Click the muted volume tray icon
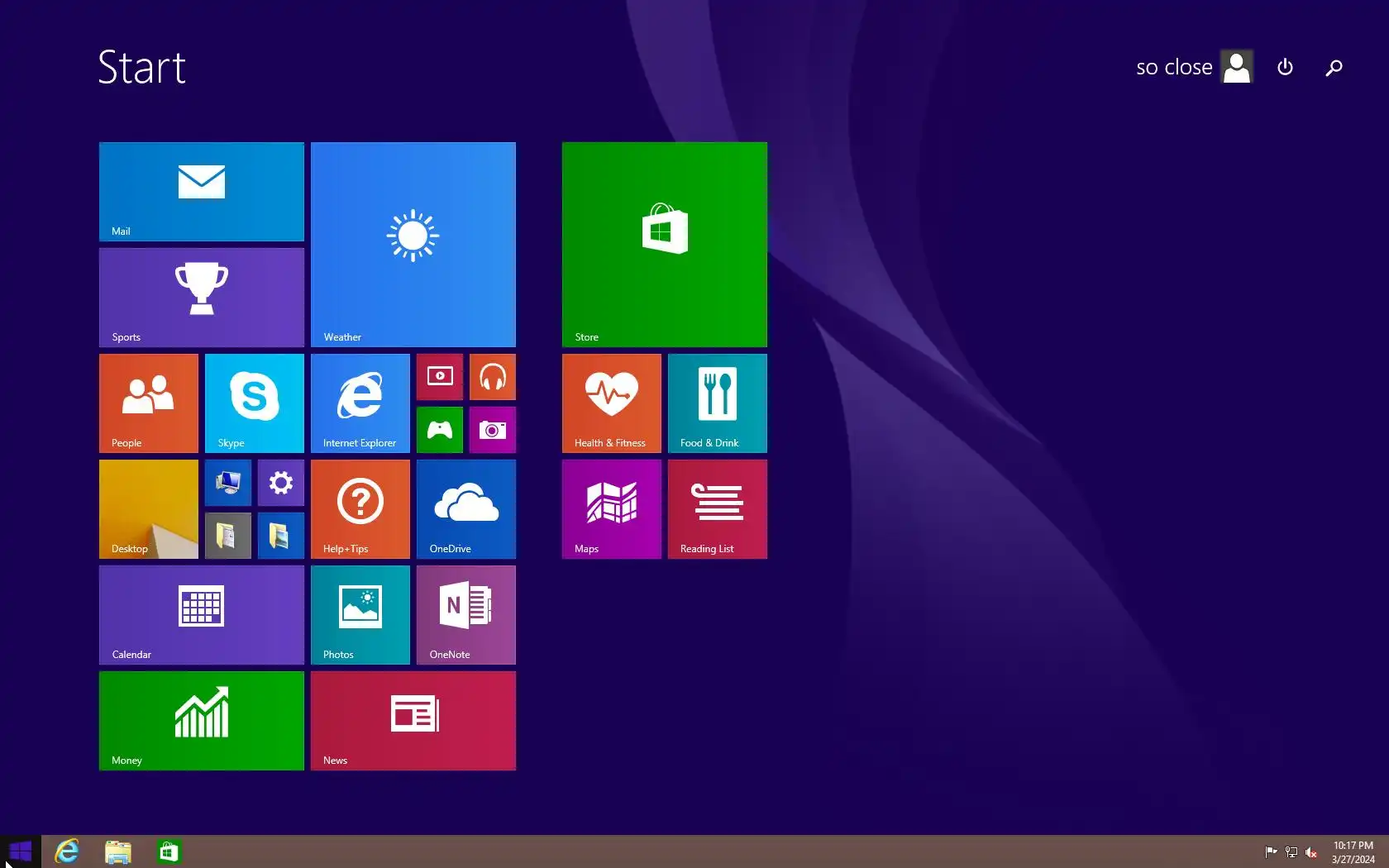Image resolution: width=1389 pixels, height=868 pixels. [1310, 852]
